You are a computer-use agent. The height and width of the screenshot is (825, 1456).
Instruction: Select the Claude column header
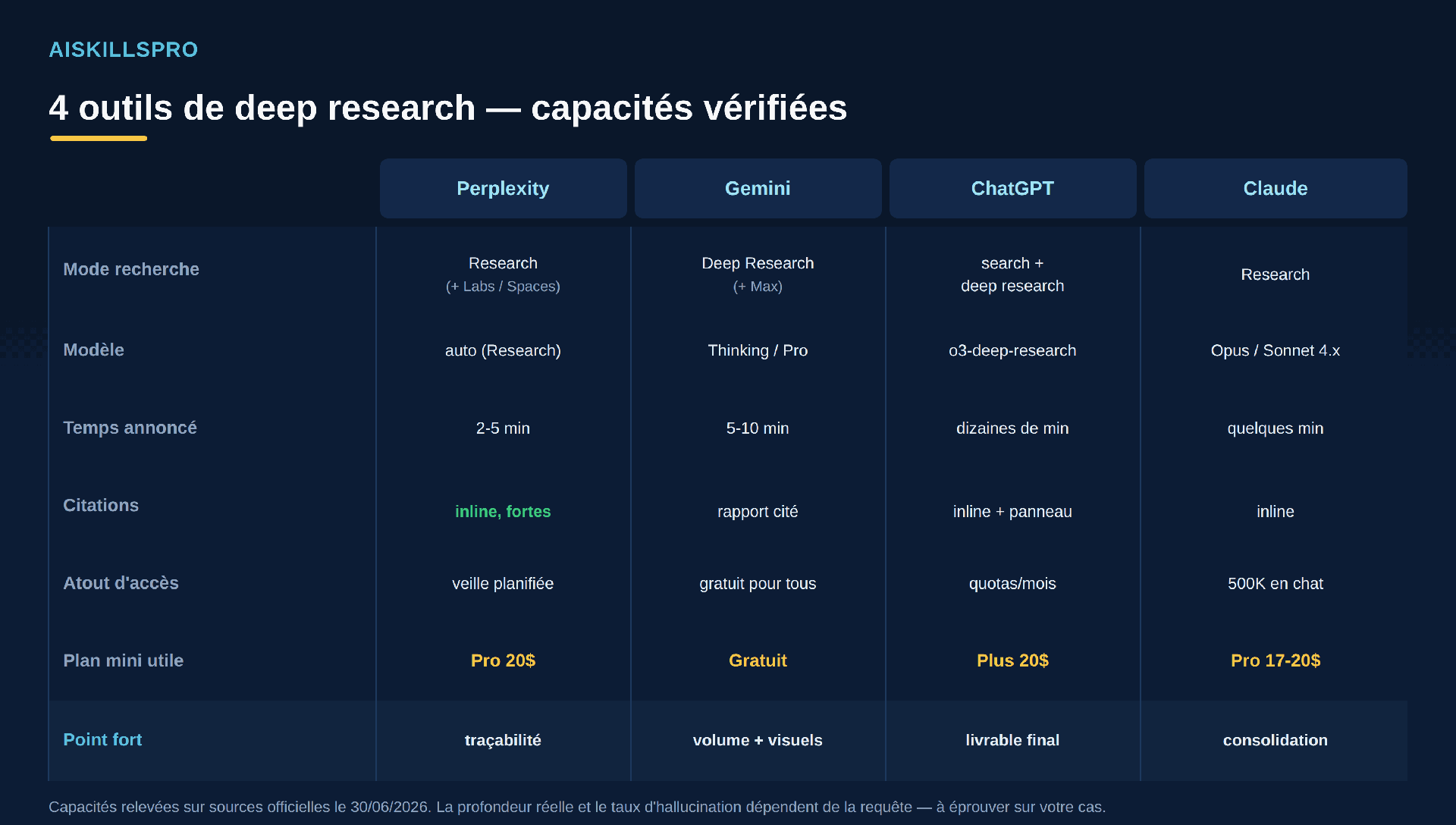(1276, 188)
